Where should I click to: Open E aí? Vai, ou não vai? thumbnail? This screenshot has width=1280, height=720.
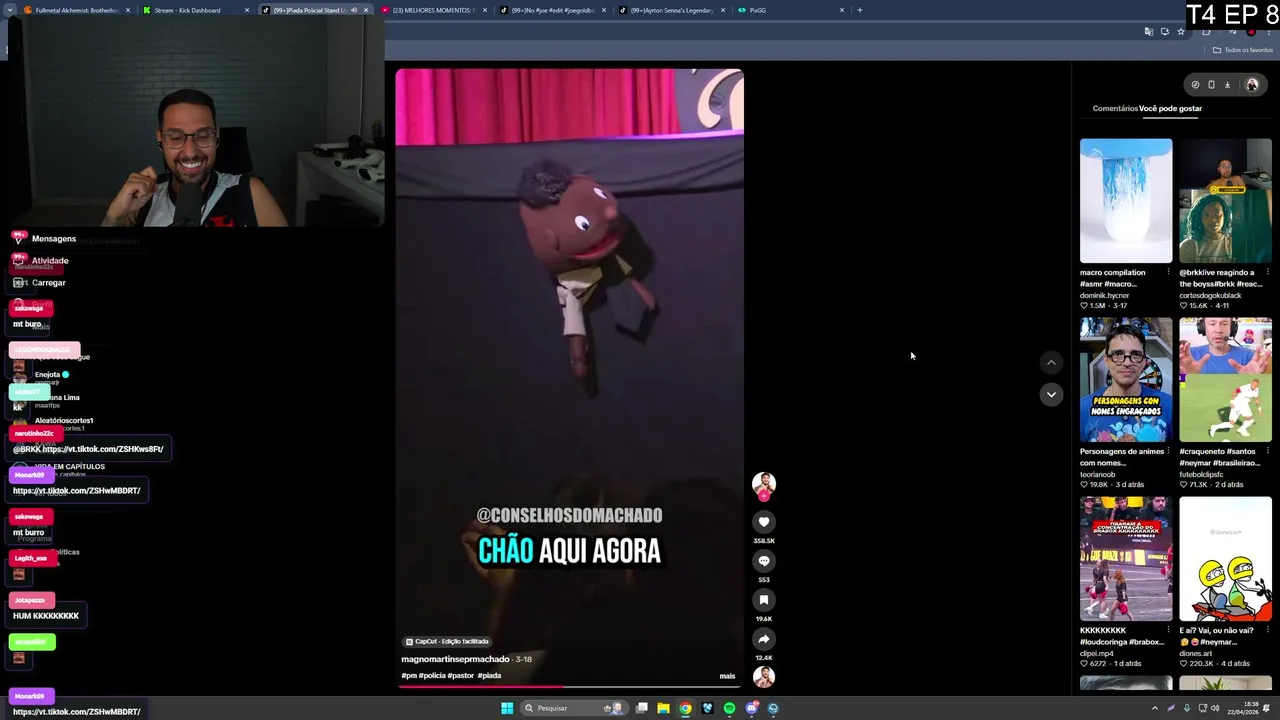[x=1225, y=559]
